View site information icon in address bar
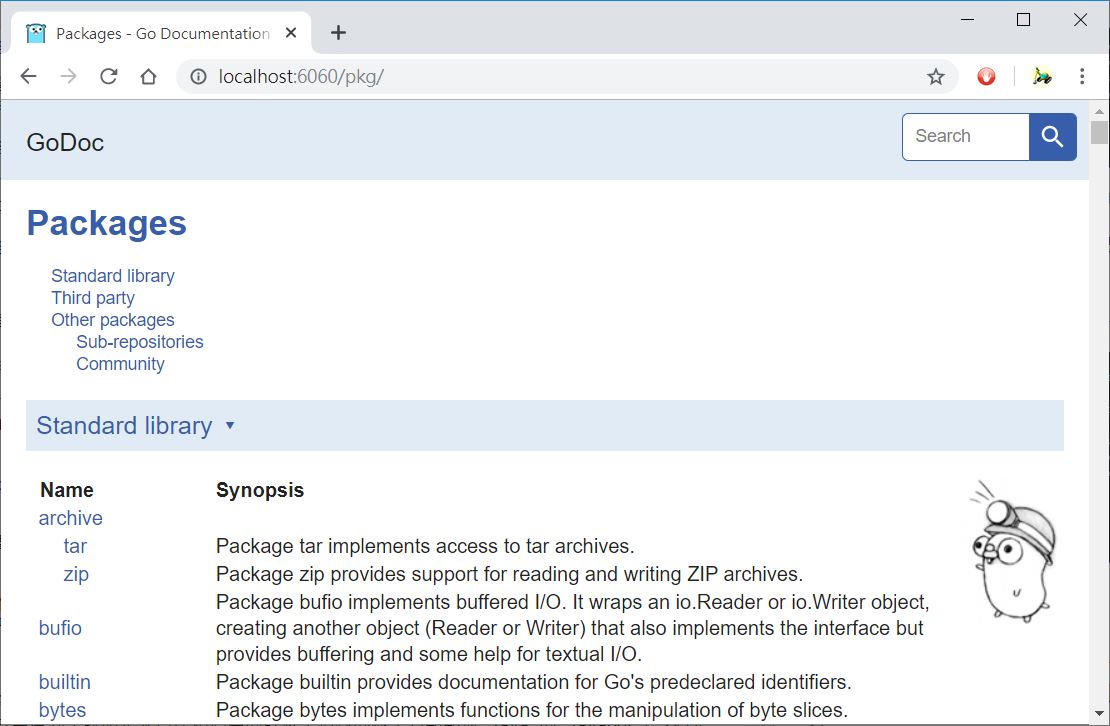Image resolution: width=1110 pixels, height=726 pixels. coord(198,77)
